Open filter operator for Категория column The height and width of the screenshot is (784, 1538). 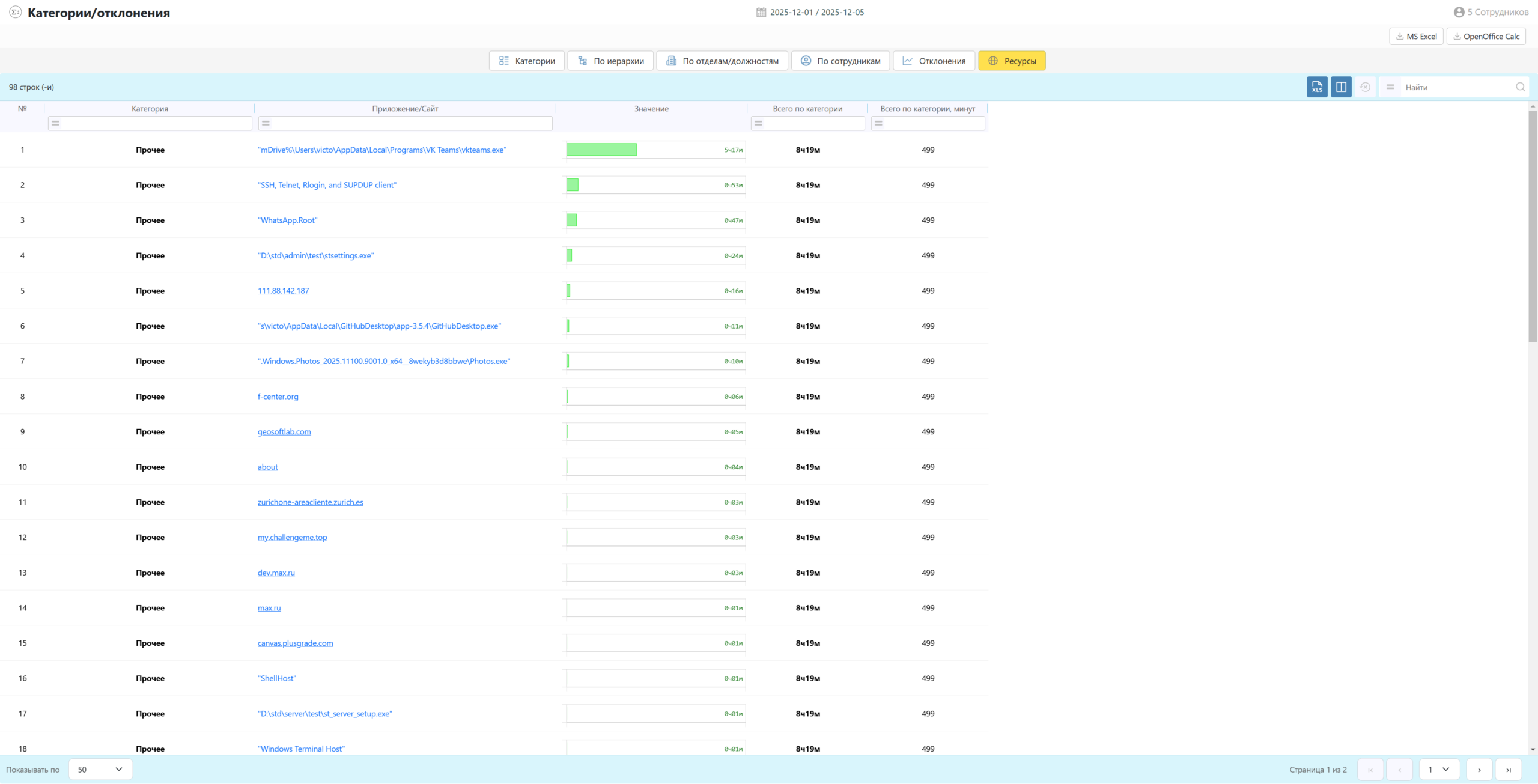click(55, 123)
